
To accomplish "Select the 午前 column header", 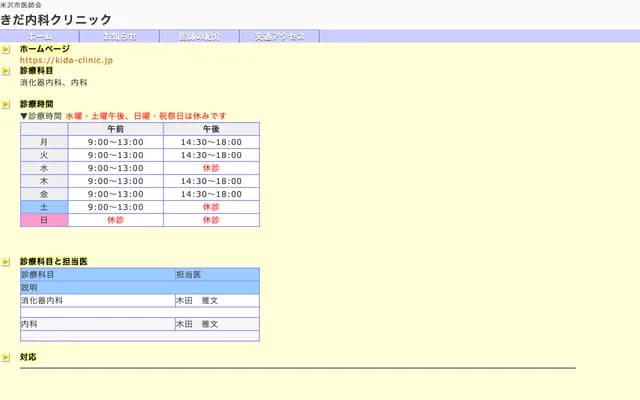I will tap(115, 129).
